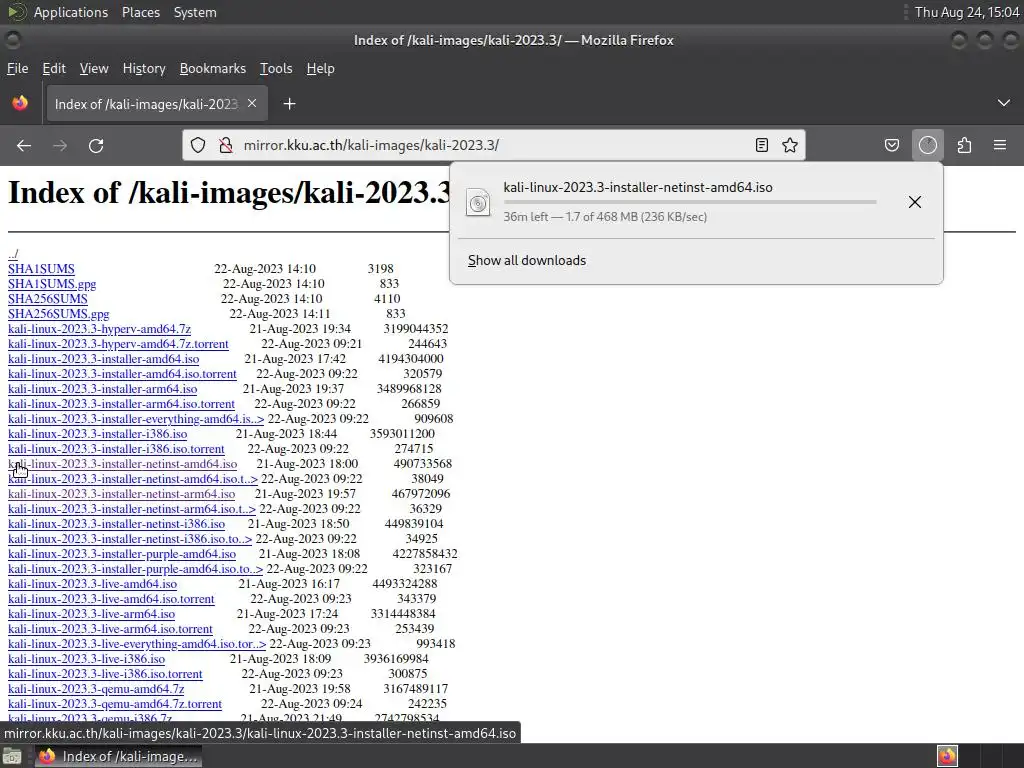The height and width of the screenshot is (768, 1024).
Task: Open the Places menu in top panel
Action: (141, 12)
